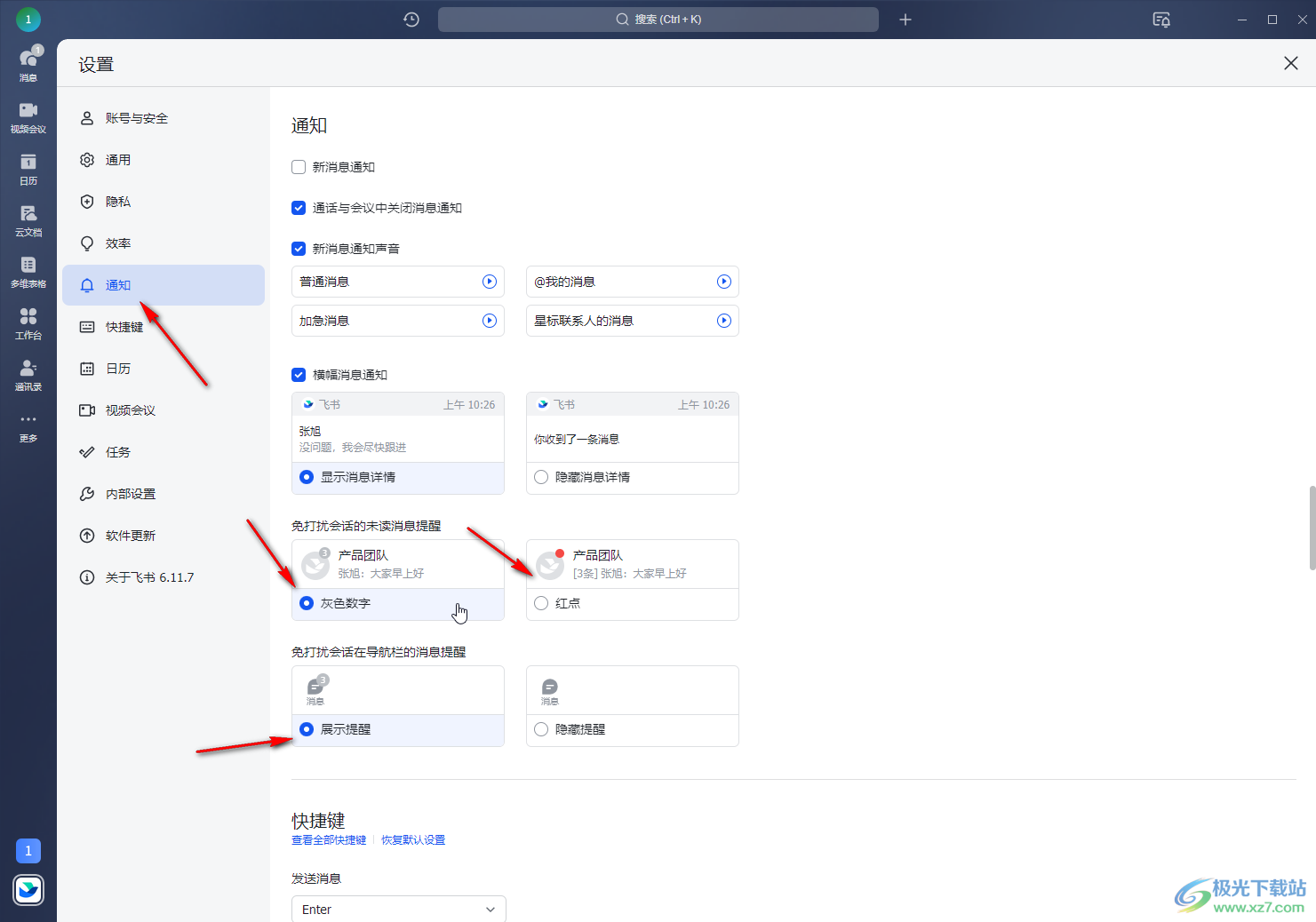
Task: Click the history clock icon in title bar
Action: point(411,20)
